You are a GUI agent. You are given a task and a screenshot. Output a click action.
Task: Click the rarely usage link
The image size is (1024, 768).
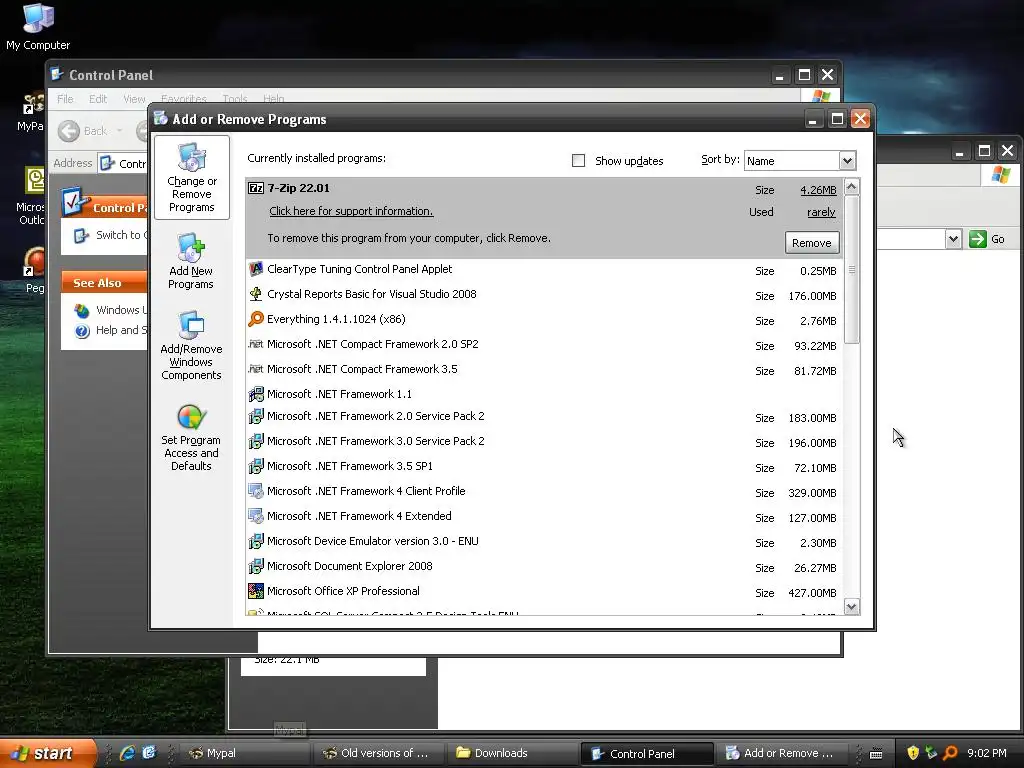[x=821, y=212]
